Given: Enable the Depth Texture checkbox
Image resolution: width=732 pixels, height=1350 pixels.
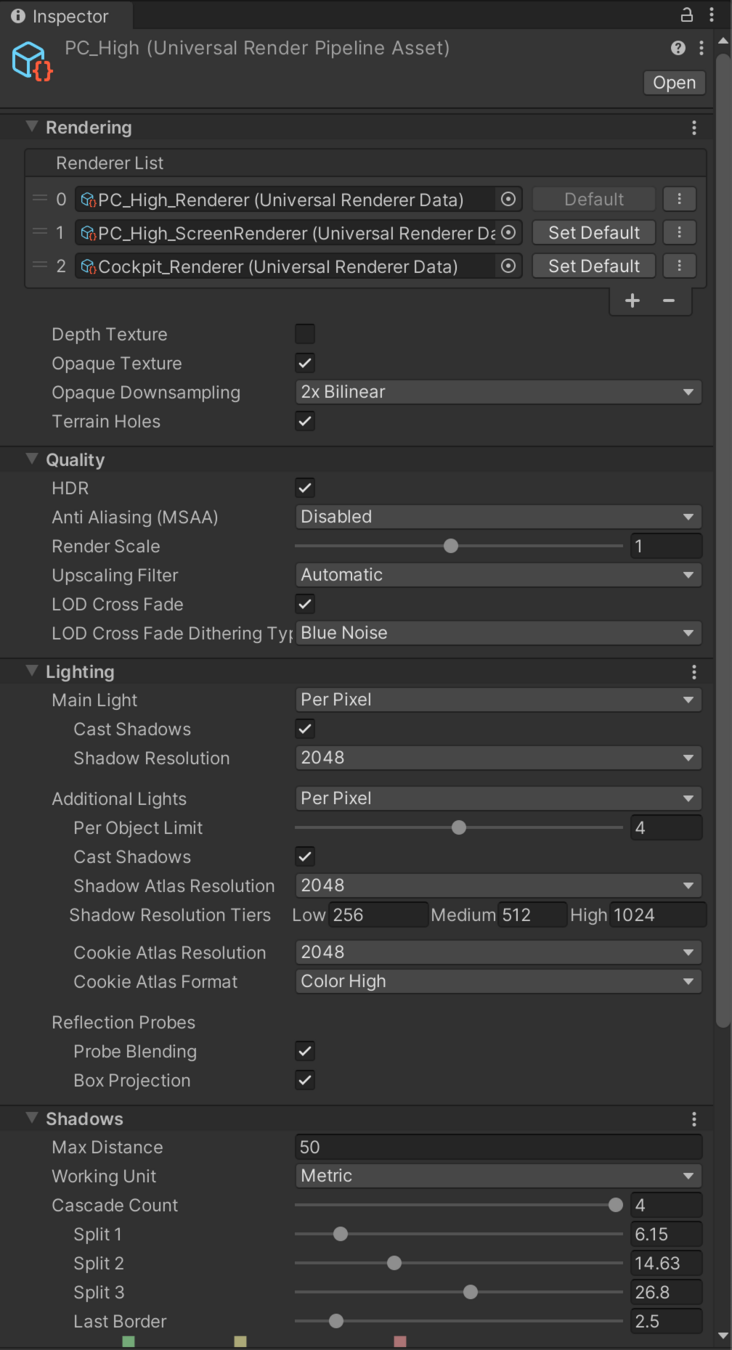Looking at the screenshot, I should [305, 334].
